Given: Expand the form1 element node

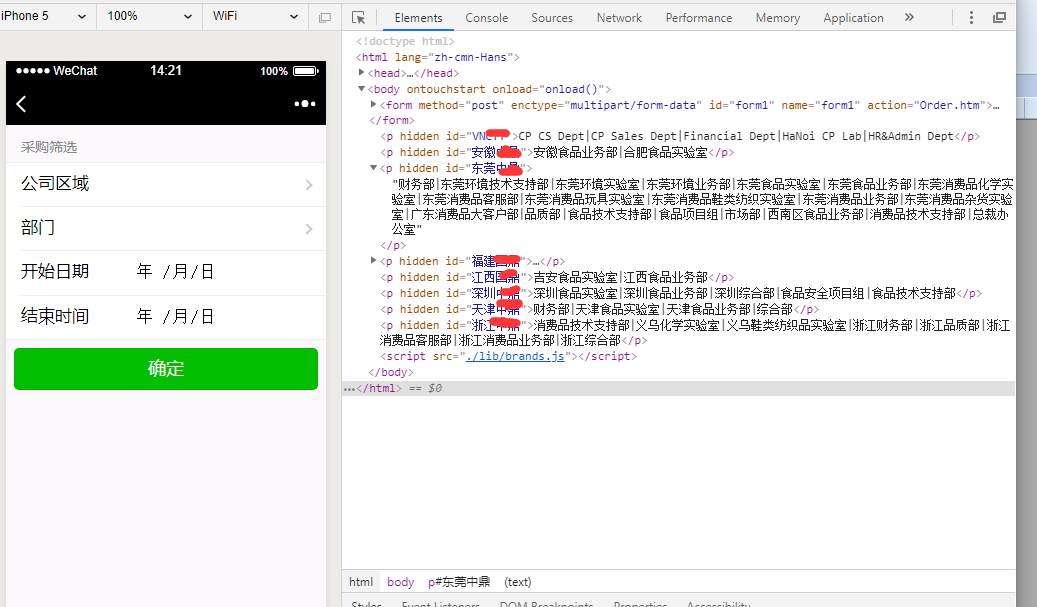Looking at the screenshot, I should pos(374,104).
